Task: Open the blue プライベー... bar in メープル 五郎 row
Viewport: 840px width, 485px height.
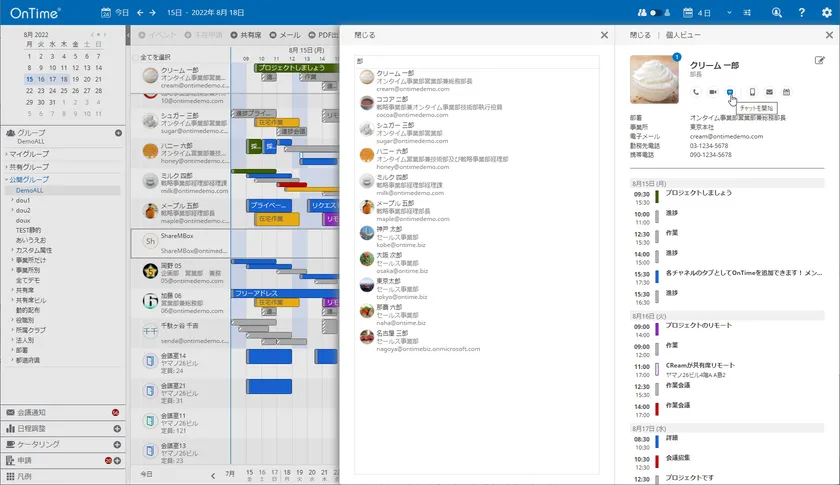Action: click(x=269, y=206)
